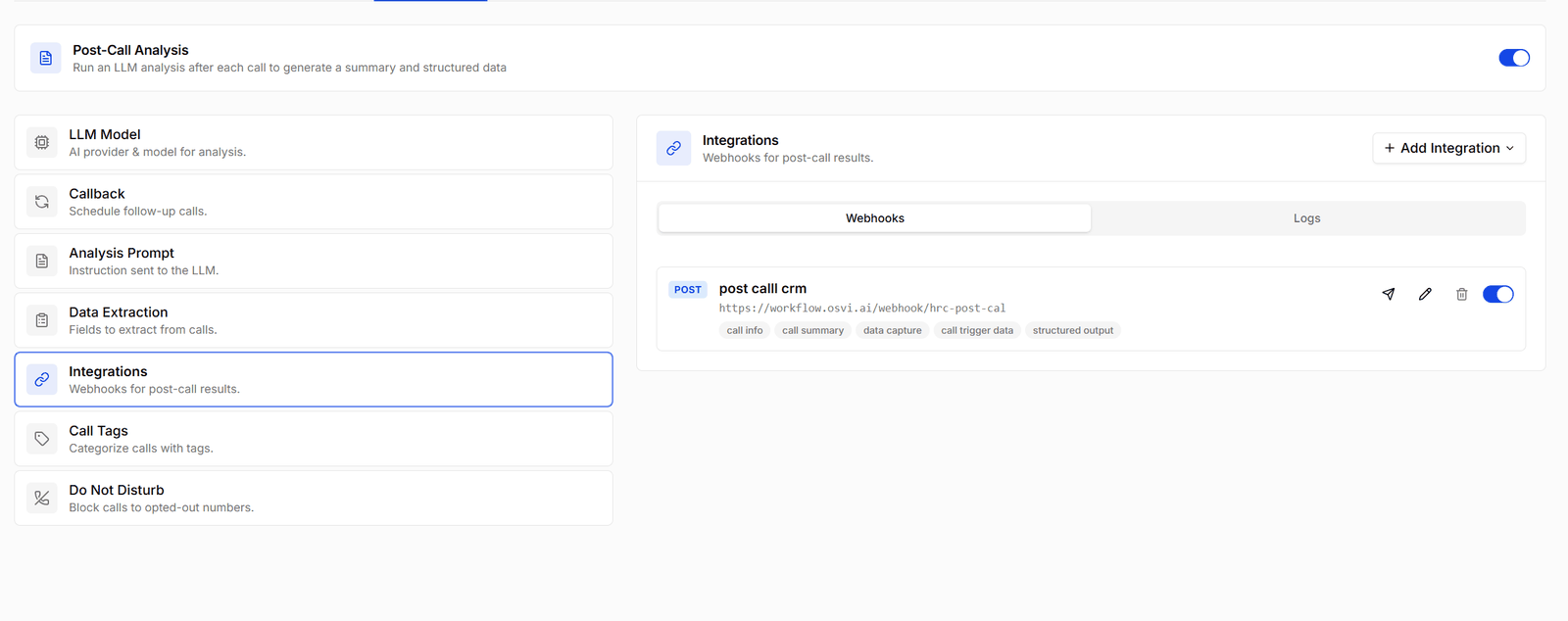The image size is (1568, 621).
Task: Click the Do Not Disturb phone-off icon
Action: (x=41, y=498)
